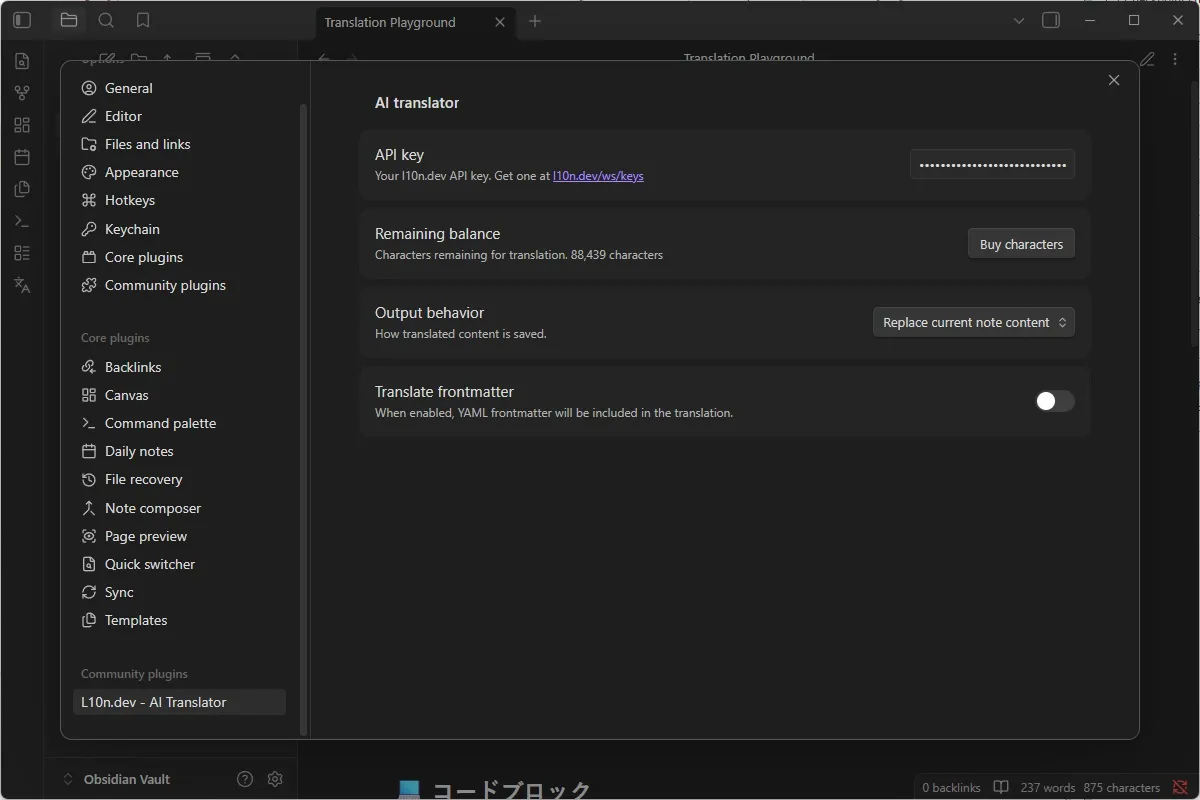
Task: Click 875 characters in status bar
Action: pos(1122,787)
